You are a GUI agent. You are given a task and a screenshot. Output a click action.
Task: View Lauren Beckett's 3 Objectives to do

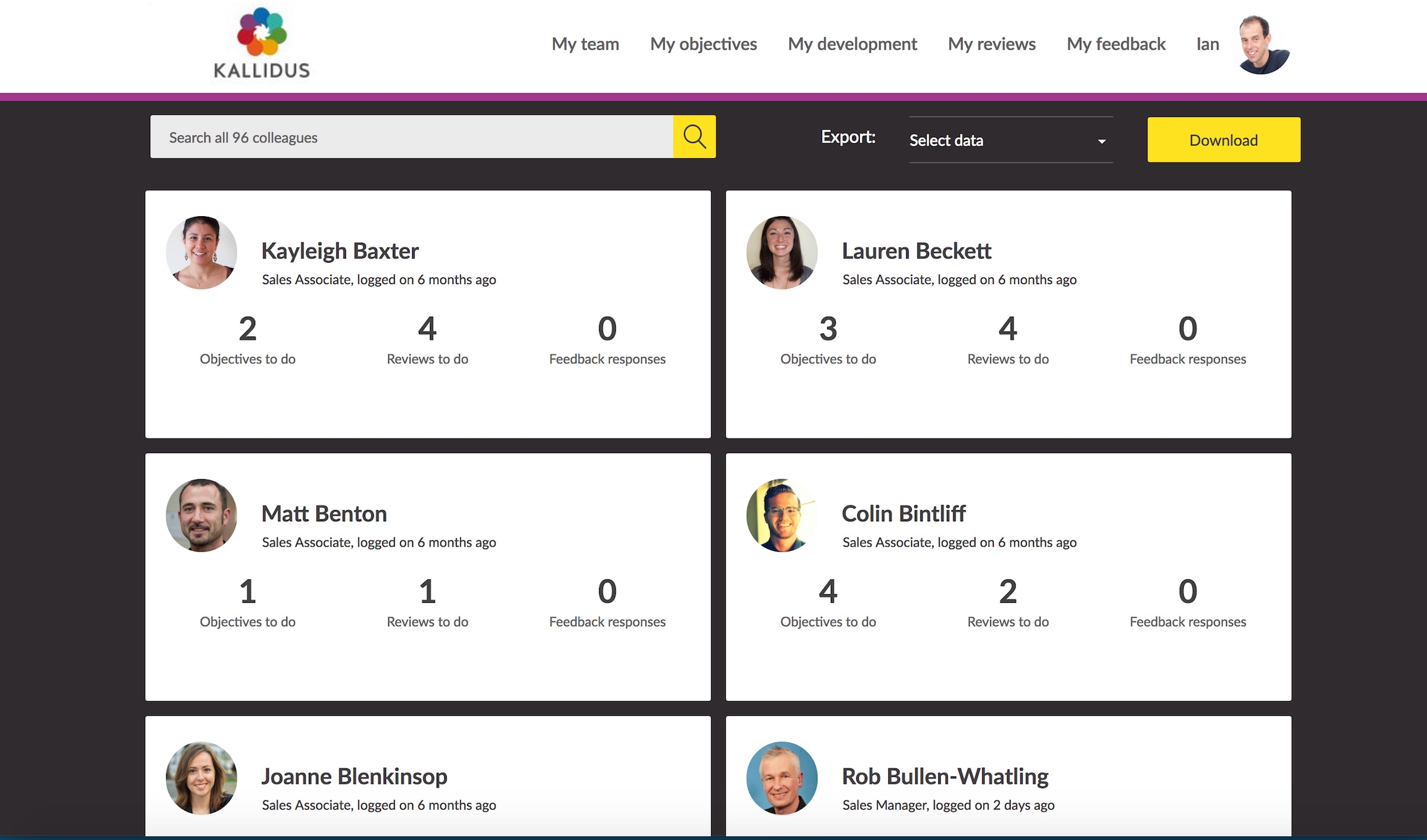[x=828, y=340]
